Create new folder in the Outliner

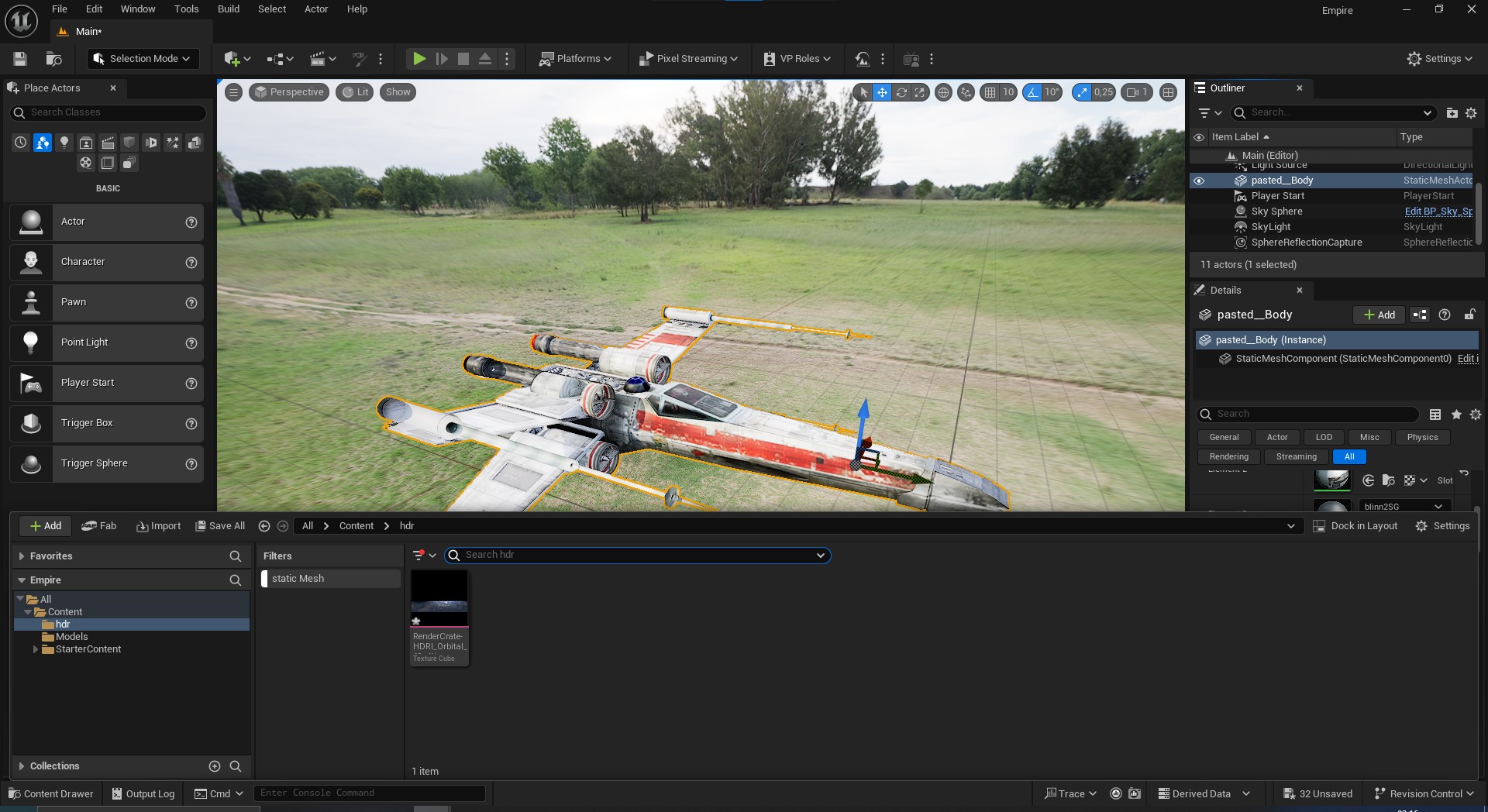1452,113
